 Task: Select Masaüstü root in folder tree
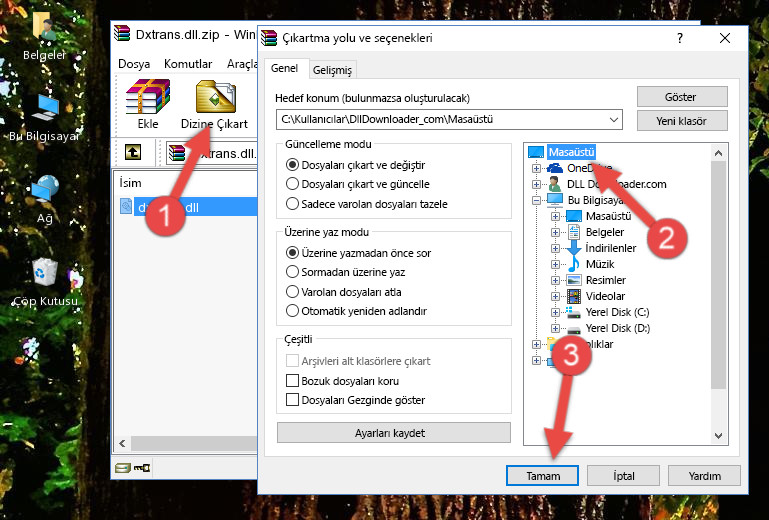571,152
